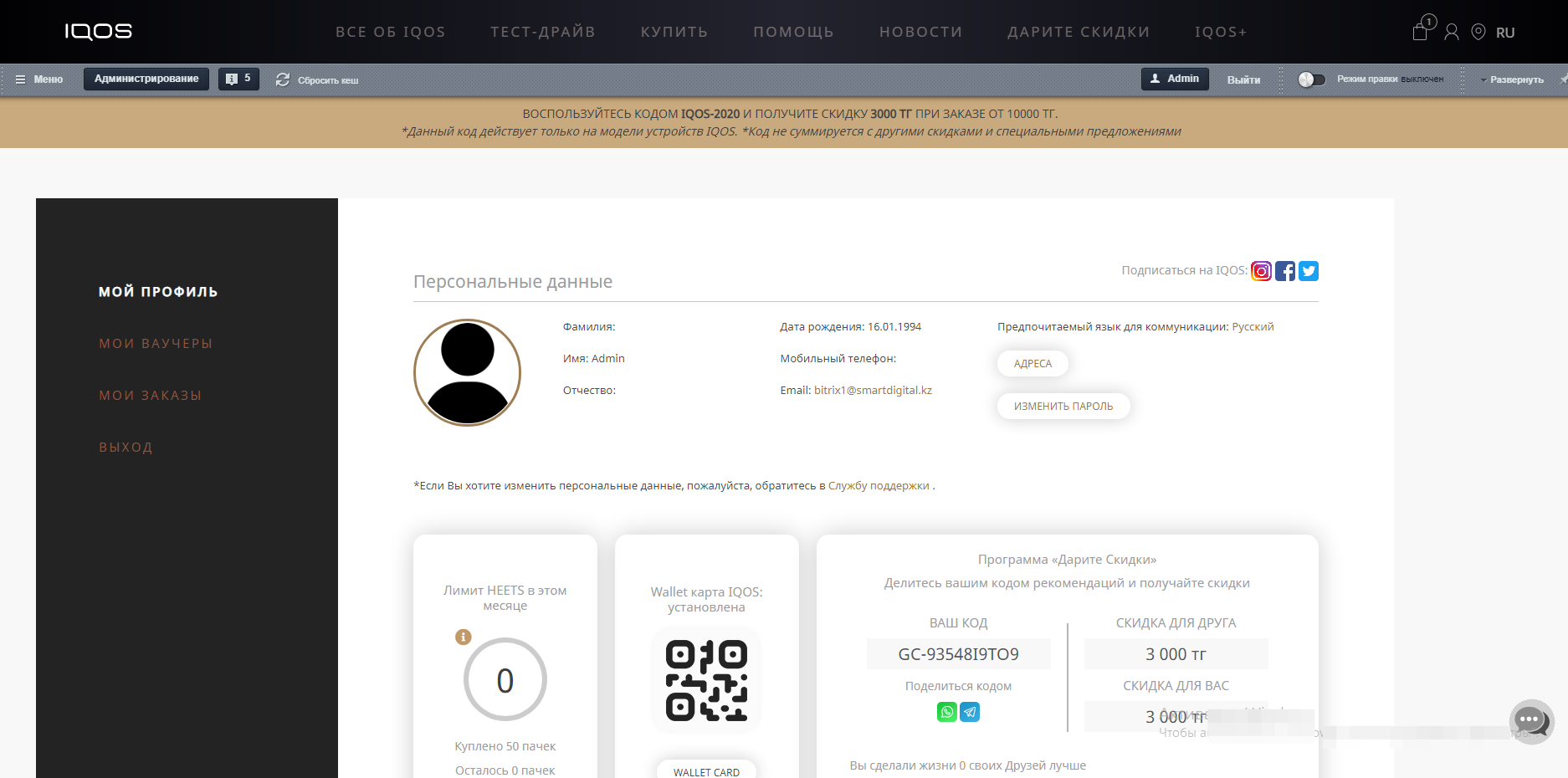Viewport: 1568px width, 778px height.
Task: Click the ИЗМЕНИТЬ ПАРОЛЬ button
Action: click(x=1063, y=407)
